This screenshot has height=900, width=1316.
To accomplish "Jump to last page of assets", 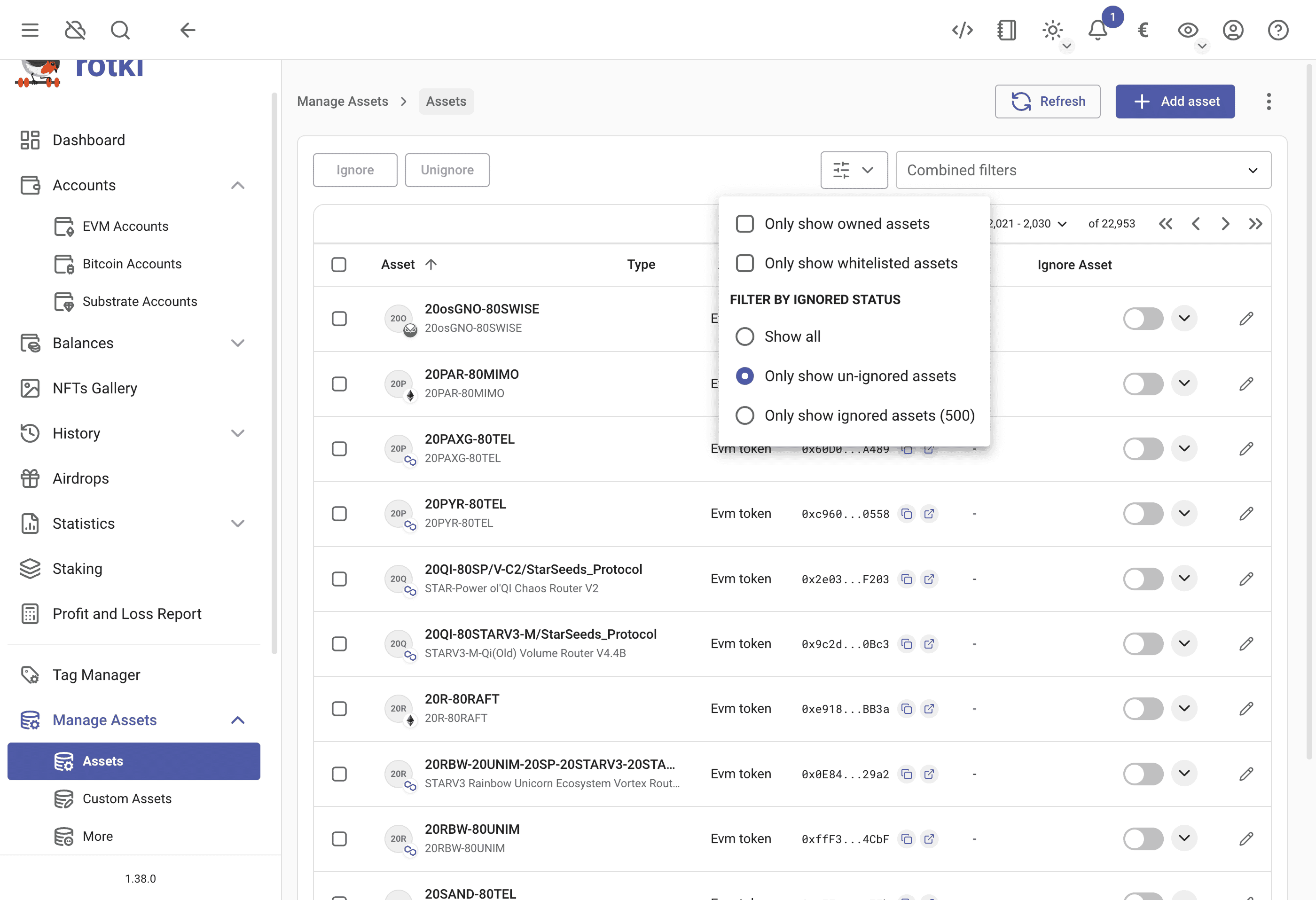I will pyautogui.click(x=1255, y=224).
